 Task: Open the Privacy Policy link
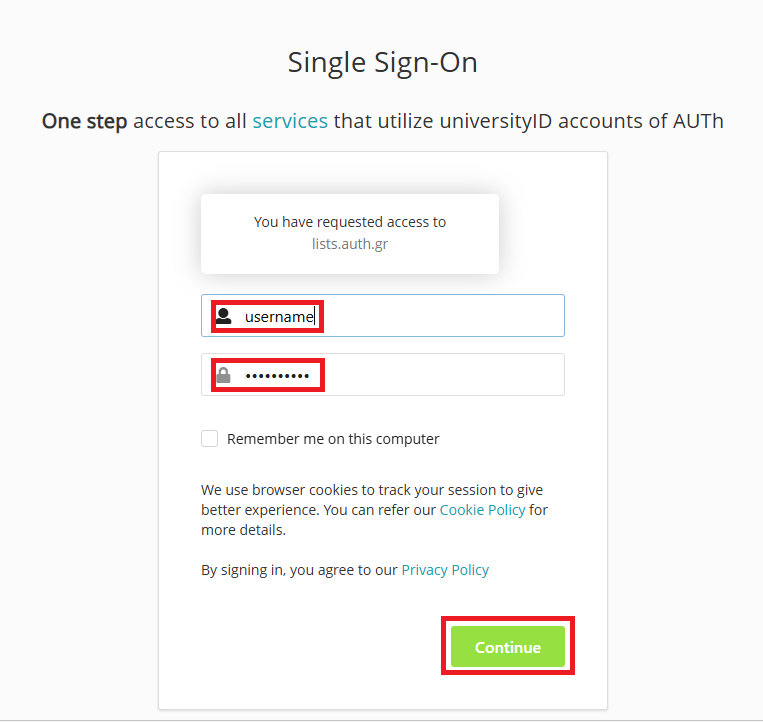coord(445,570)
